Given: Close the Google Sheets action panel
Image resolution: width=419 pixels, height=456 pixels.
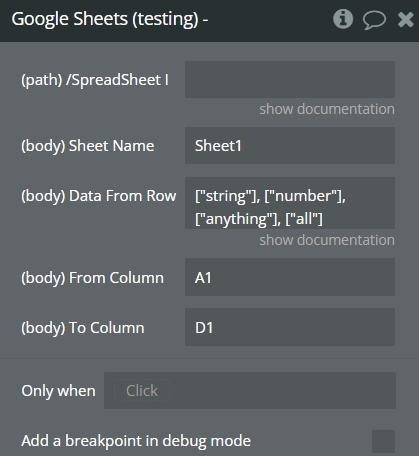Looking at the screenshot, I should (x=406, y=19).
